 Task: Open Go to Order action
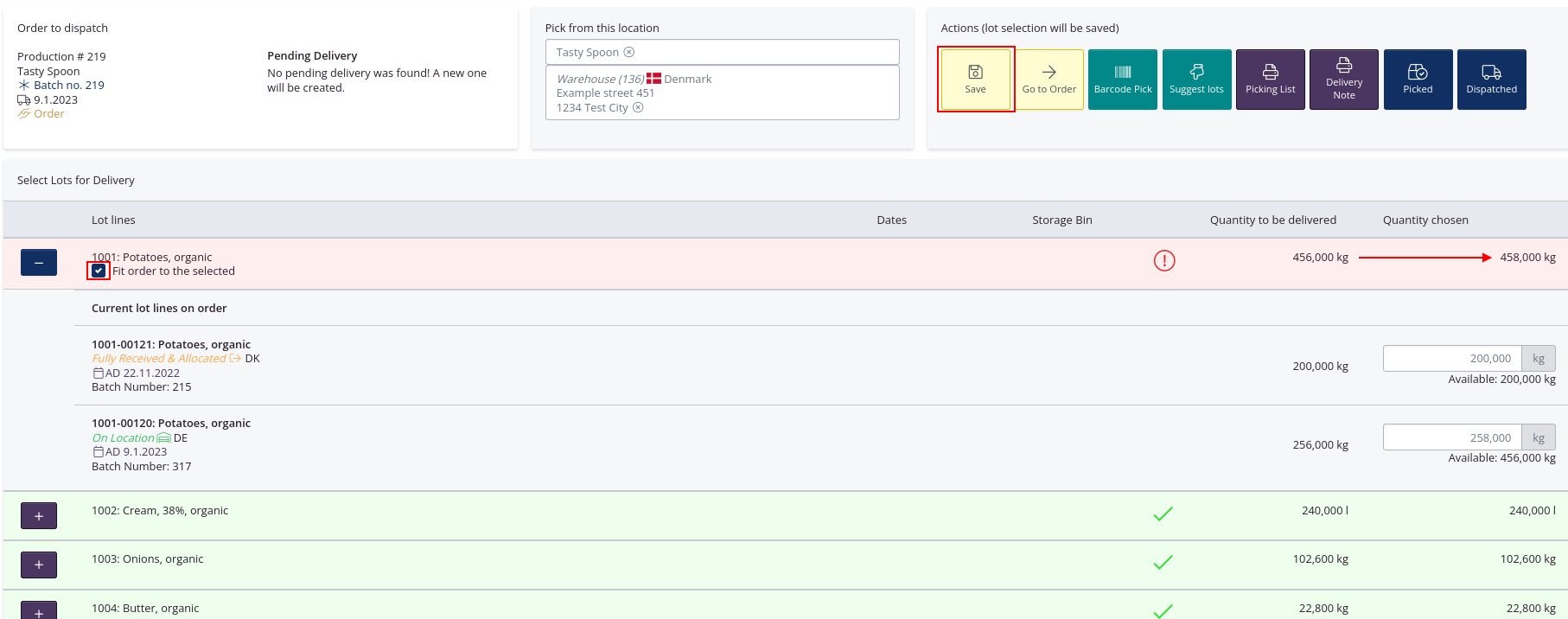click(1049, 80)
